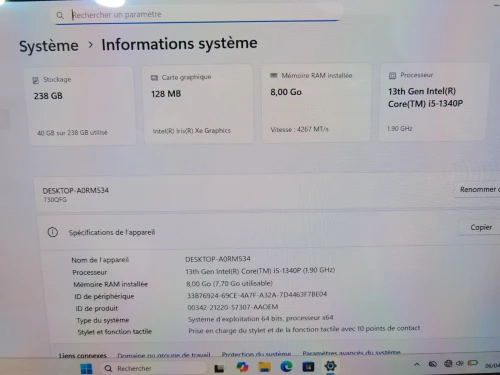Screen dimensions: 500x375
Task: Click the 730QFG model text under device name
Action: point(55,200)
